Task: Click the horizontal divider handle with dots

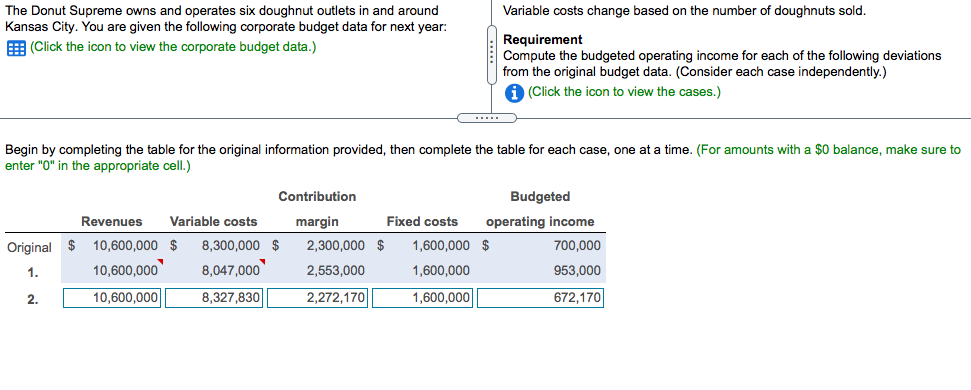Action: tap(487, 118)
